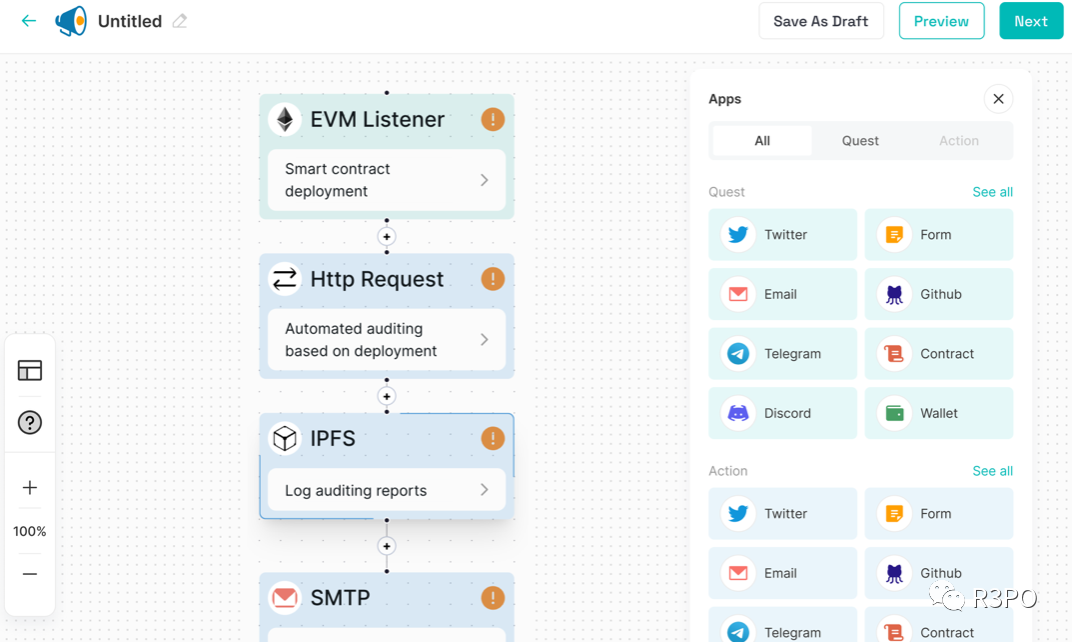
Task: Click the Twitter app in Quest section
Action: pos(782,235)
